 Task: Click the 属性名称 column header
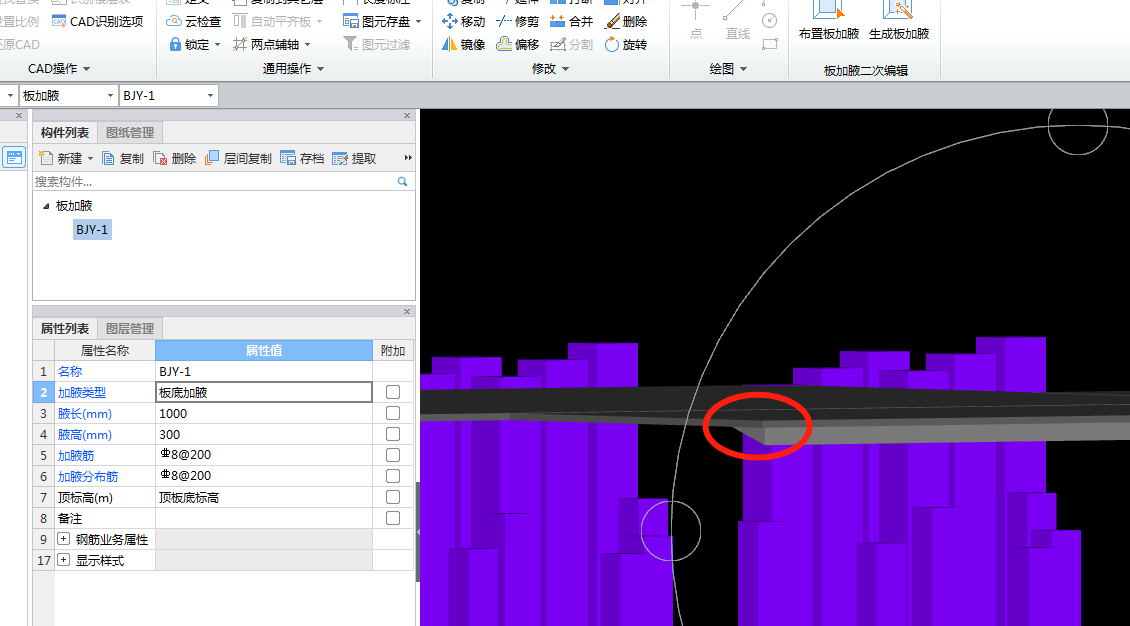click(x=104, y=350)
